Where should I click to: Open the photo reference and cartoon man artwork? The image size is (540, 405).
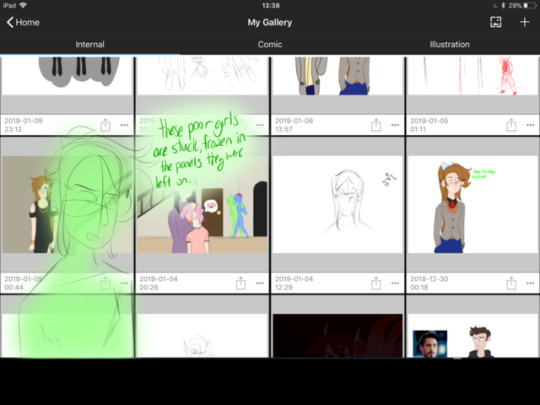[472, 336]
